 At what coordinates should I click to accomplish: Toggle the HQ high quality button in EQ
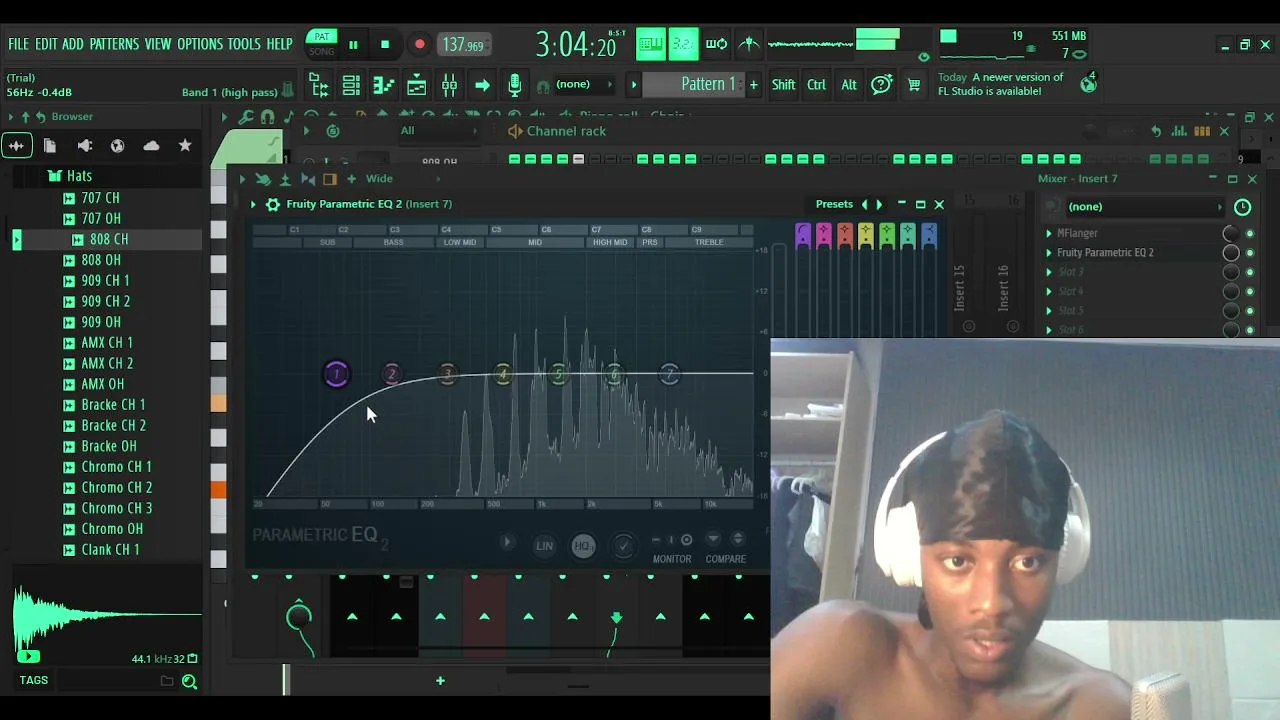[583, 546]
